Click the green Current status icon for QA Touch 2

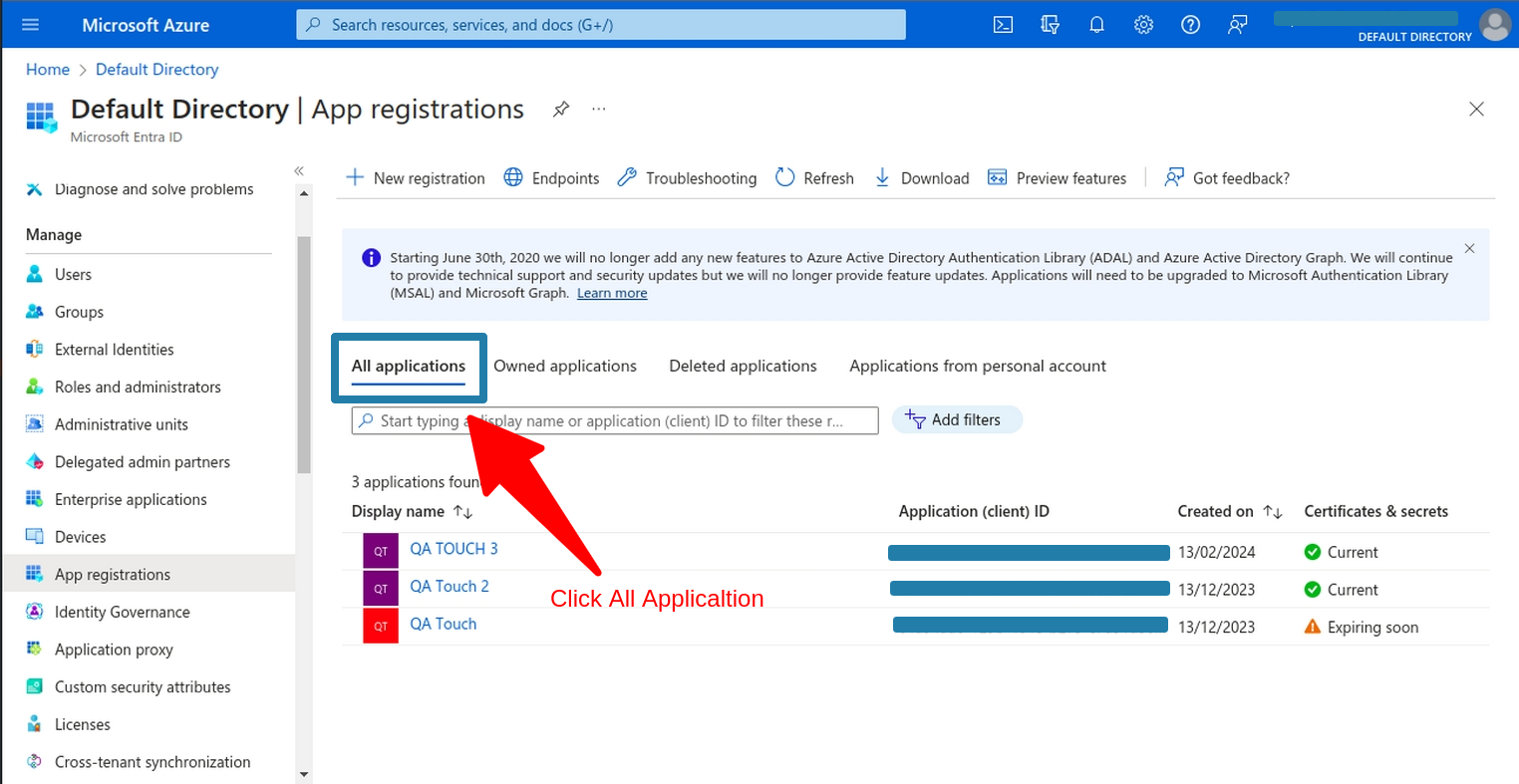[1313, 590]
